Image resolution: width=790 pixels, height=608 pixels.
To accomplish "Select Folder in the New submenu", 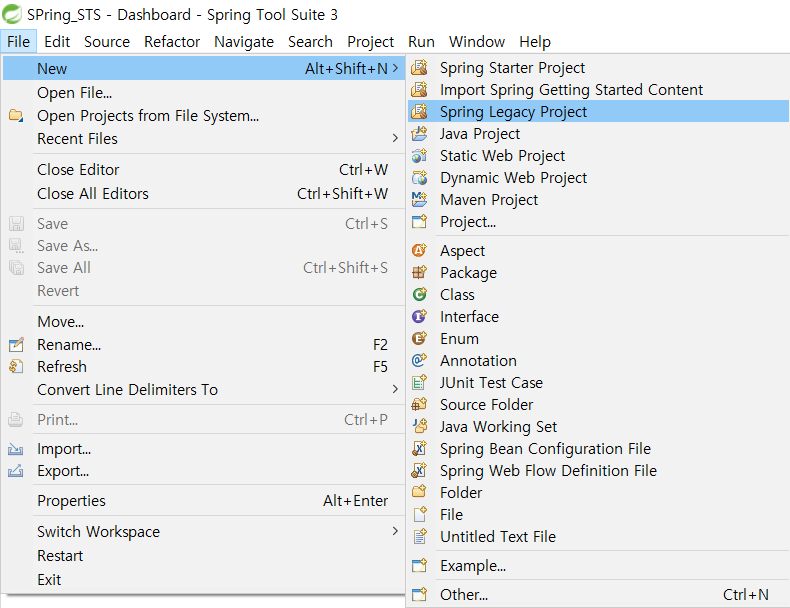I will coord(598,492).
